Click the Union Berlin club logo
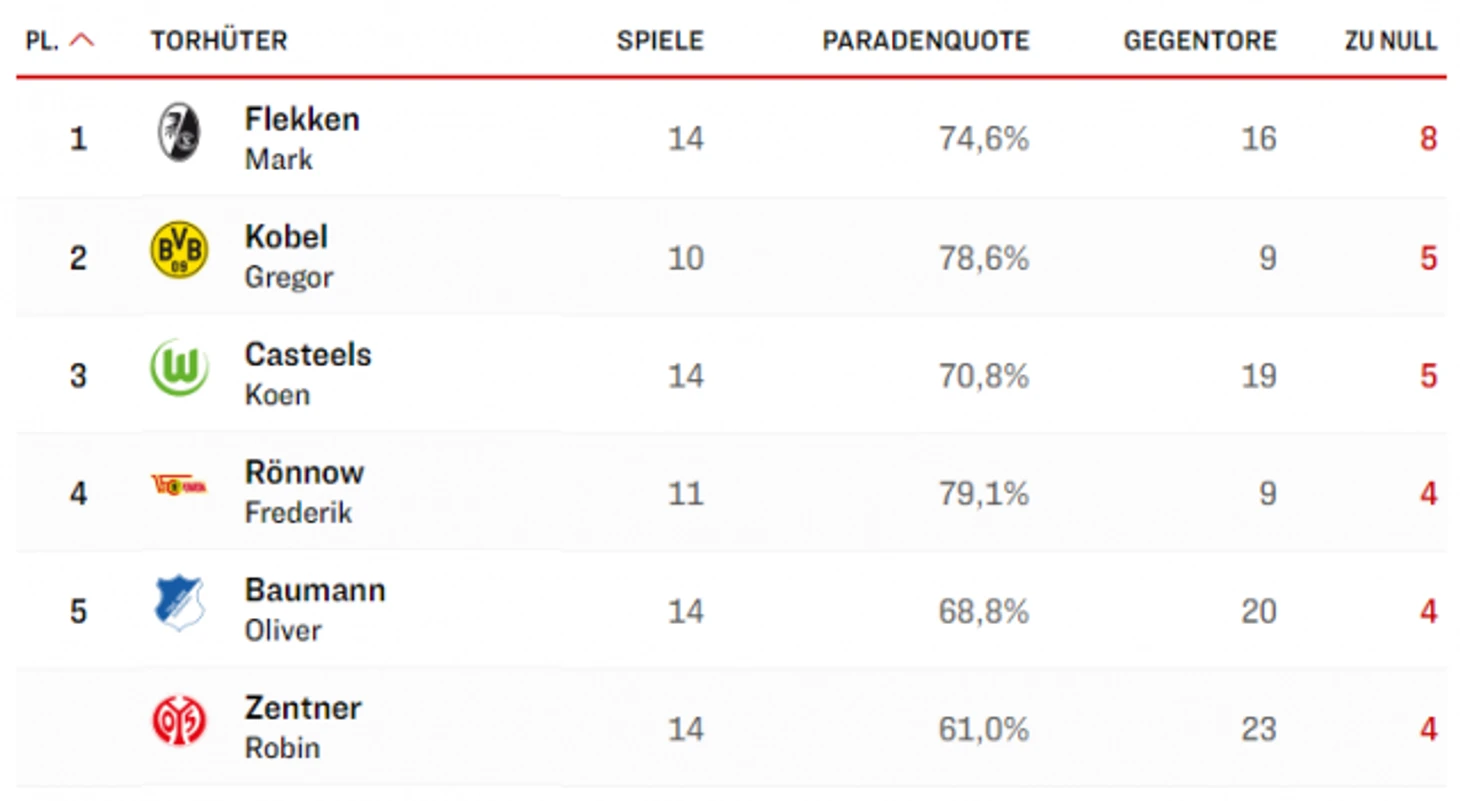Image resolution: width=1460 pixels, height=801 pixels. [179, 485]
